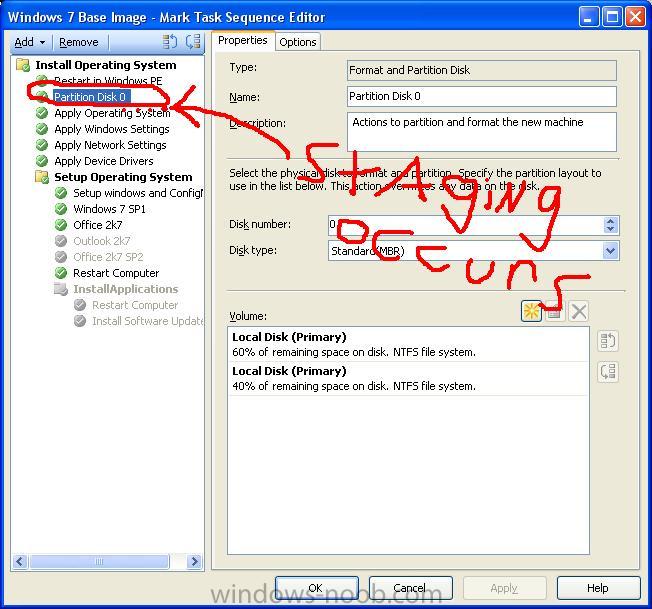Click the move volume down icon
Screen dimensions: 652x609
coord(608,372)
